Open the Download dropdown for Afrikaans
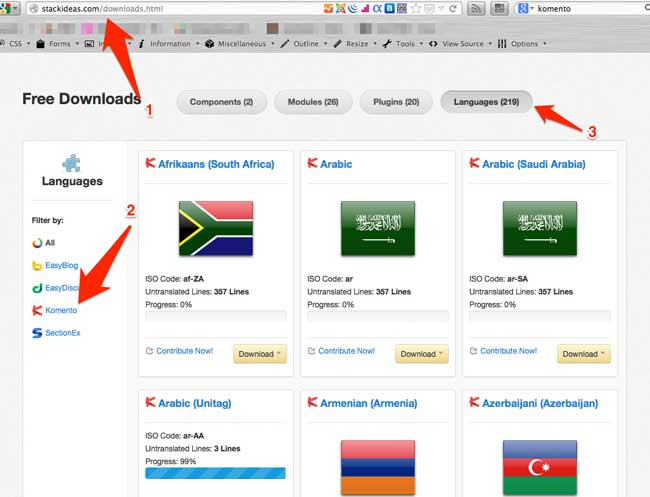Image resolution: width=650 pixels, height=497 pixels. click(x=260, y=354)
